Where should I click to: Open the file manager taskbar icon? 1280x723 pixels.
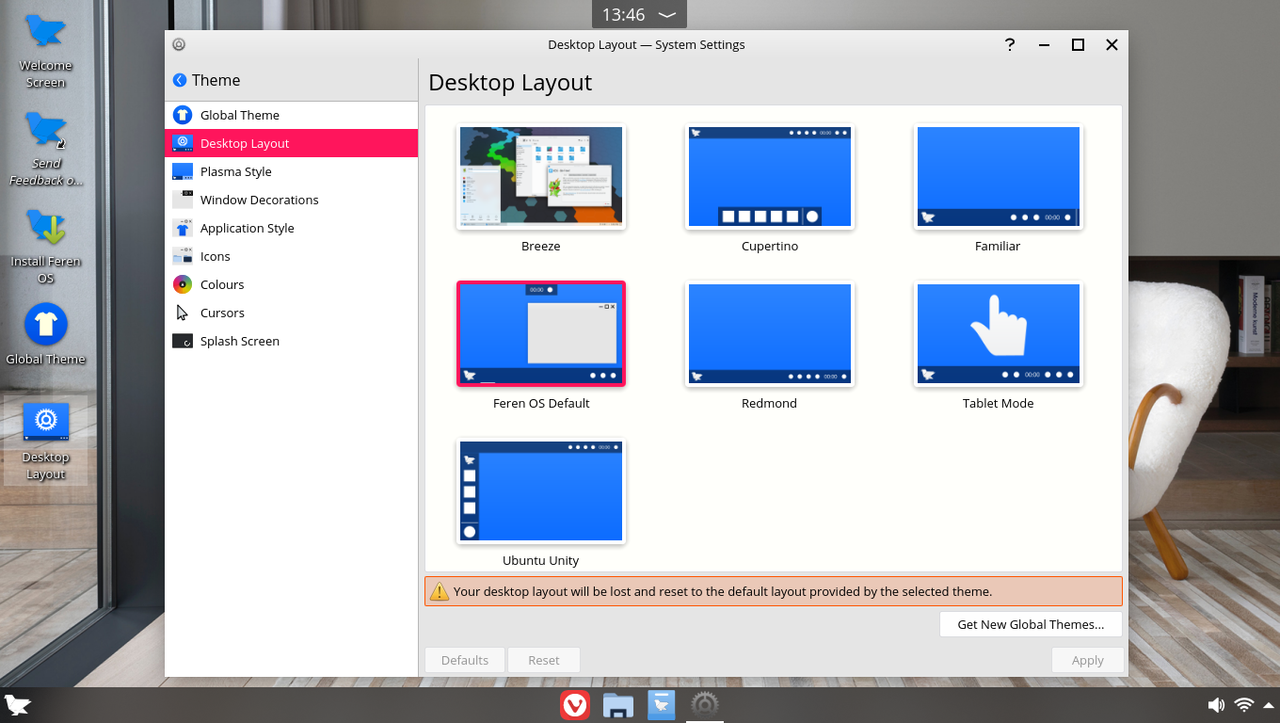618,705
